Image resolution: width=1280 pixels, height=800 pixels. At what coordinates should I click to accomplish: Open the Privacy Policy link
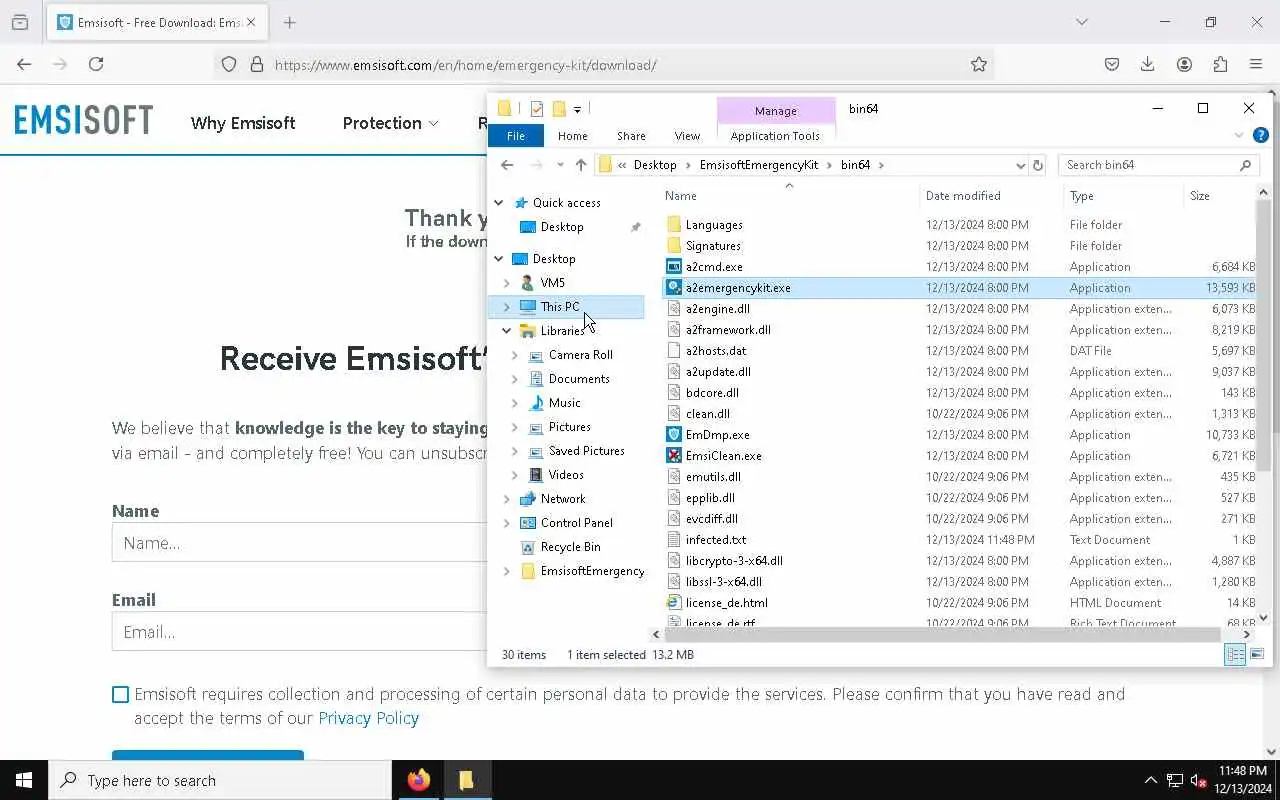click(368, 718)
